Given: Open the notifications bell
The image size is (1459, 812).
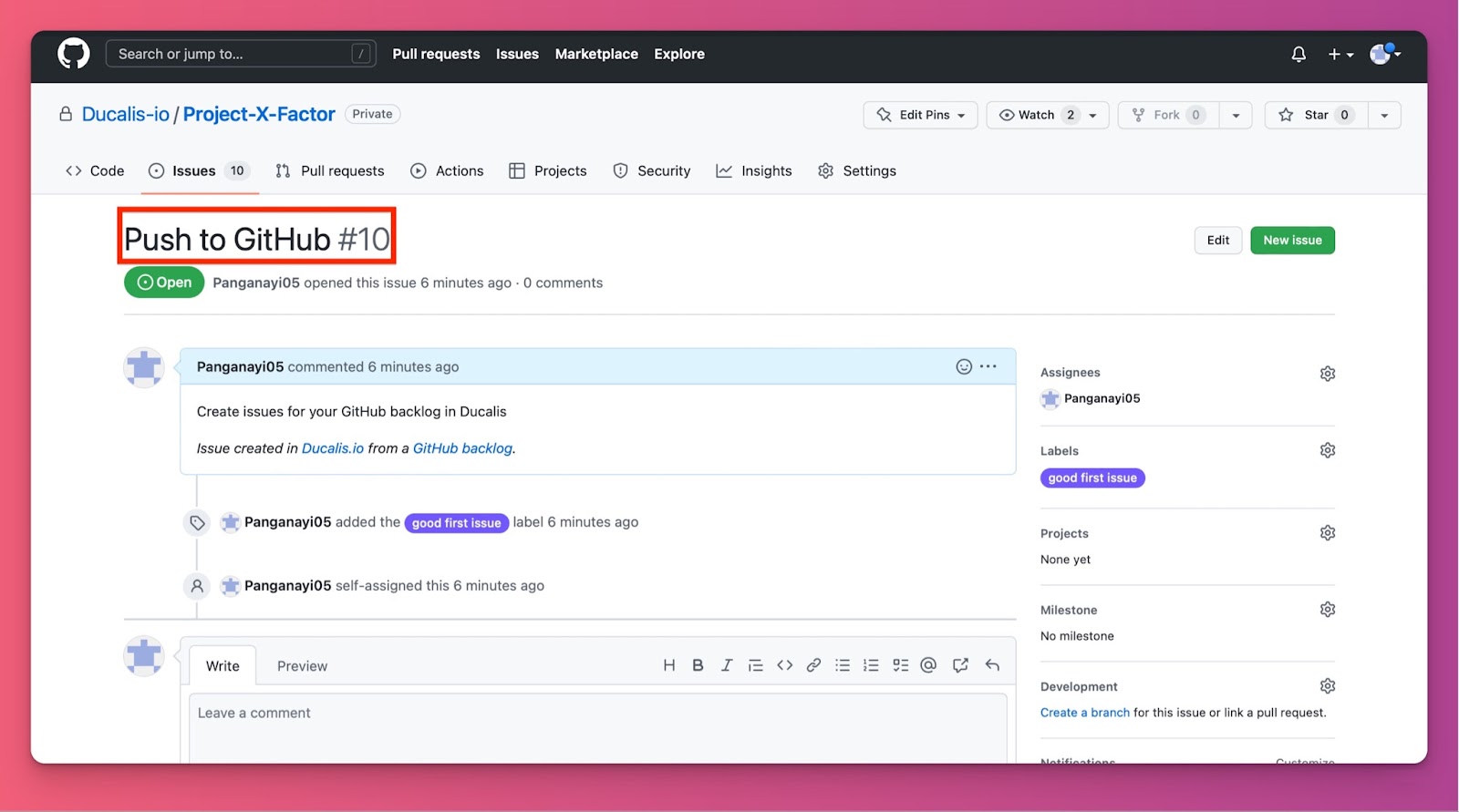Looking at the screenshot, I should pos(1299,55).
